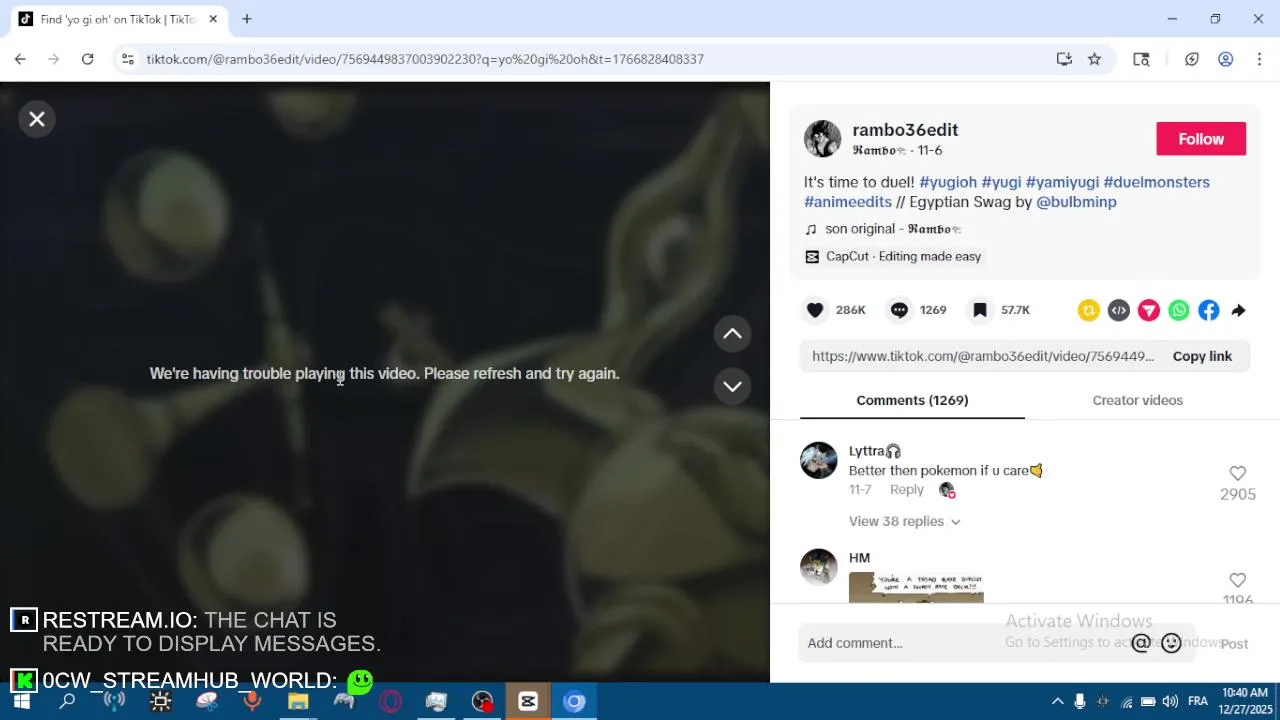Open Chrome profile icon
Image resolution: width=1280 pixels, height=720 pixels.
click(1225, 59)
